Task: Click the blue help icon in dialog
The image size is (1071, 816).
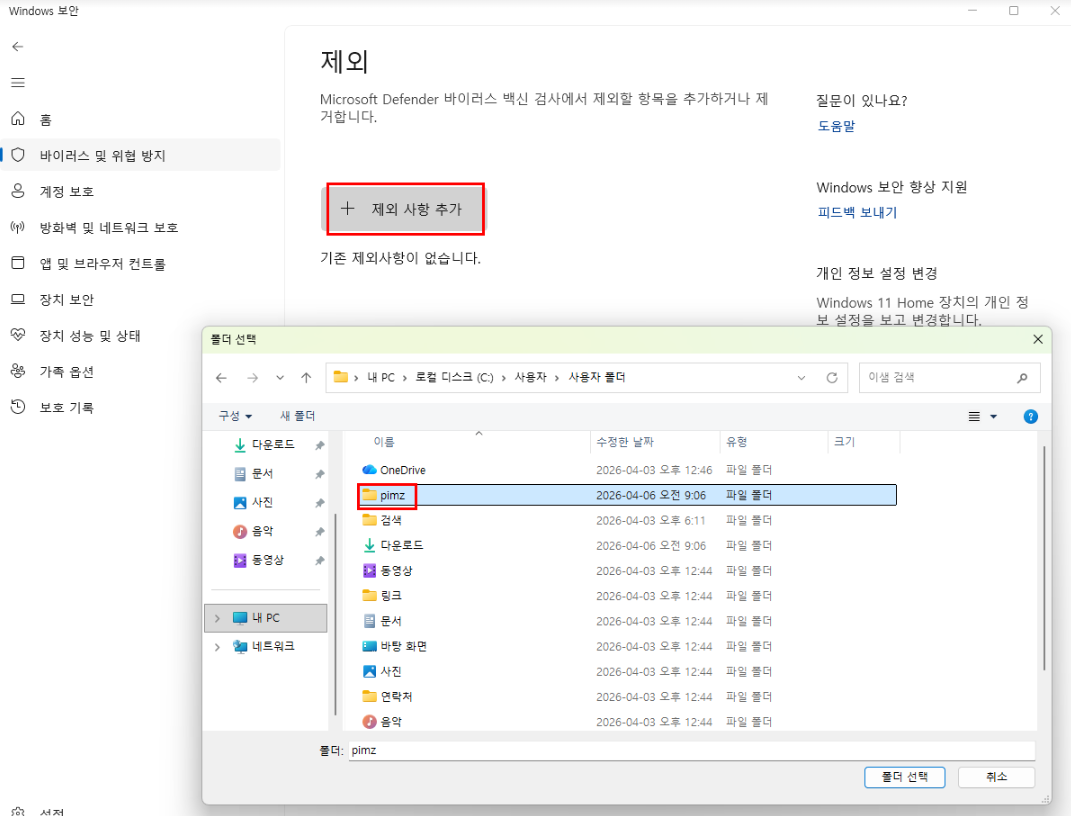Action: pos(1030,417)
